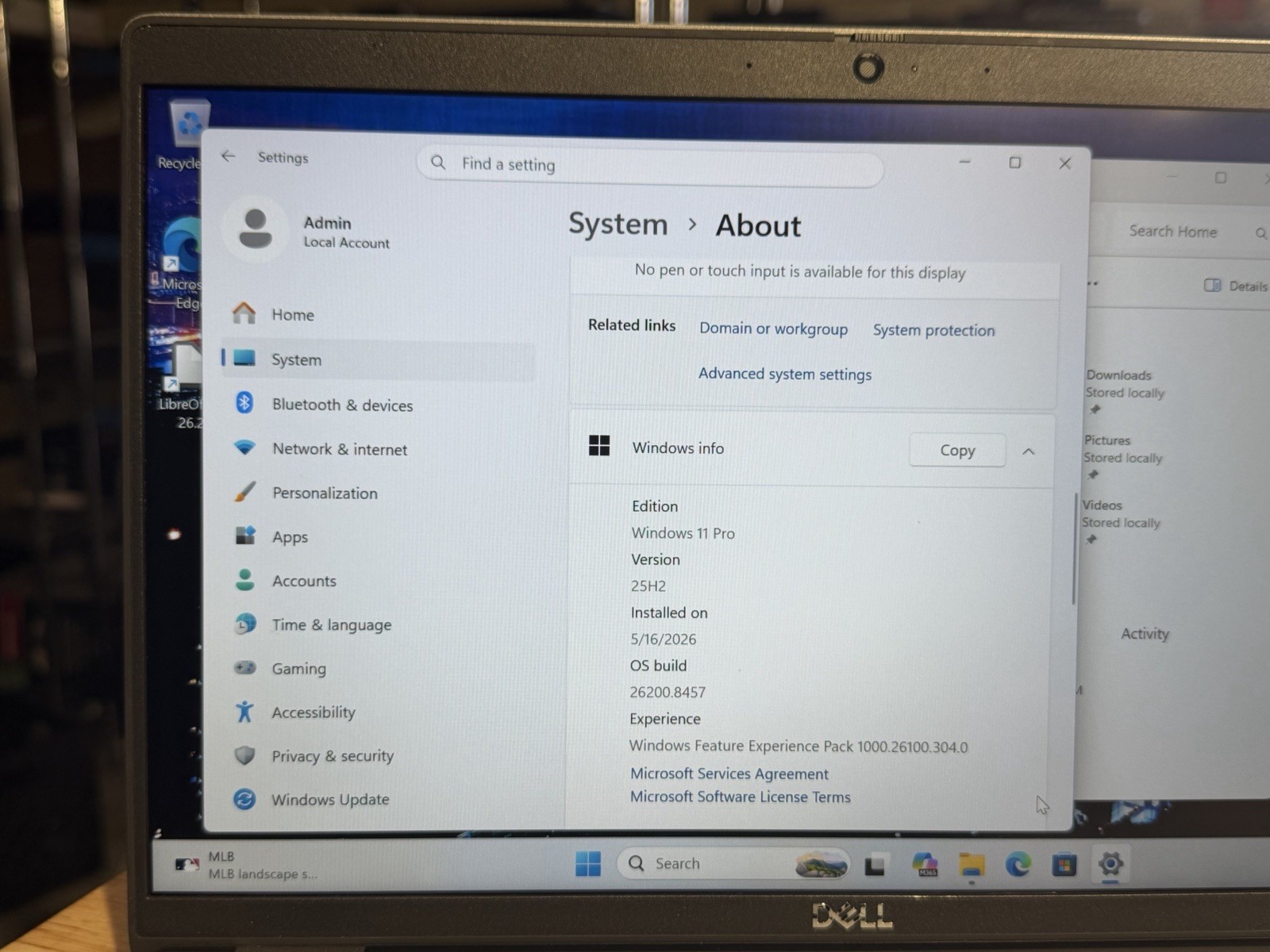
Task: Click the About page vertical scrollbar
Action: 1074,549
